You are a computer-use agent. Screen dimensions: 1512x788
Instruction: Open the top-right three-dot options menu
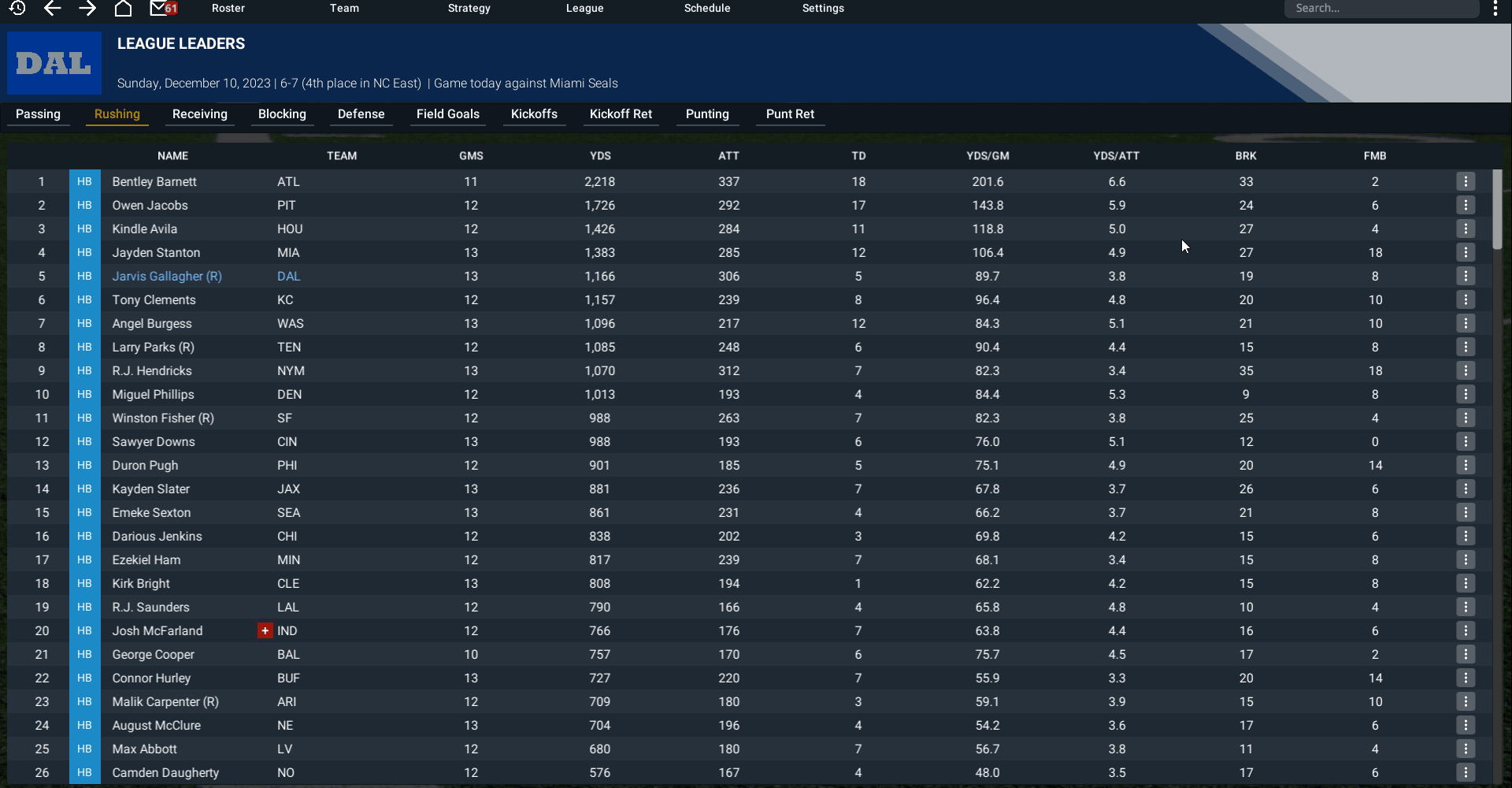pyautogui.click(x=1495, y=9)
